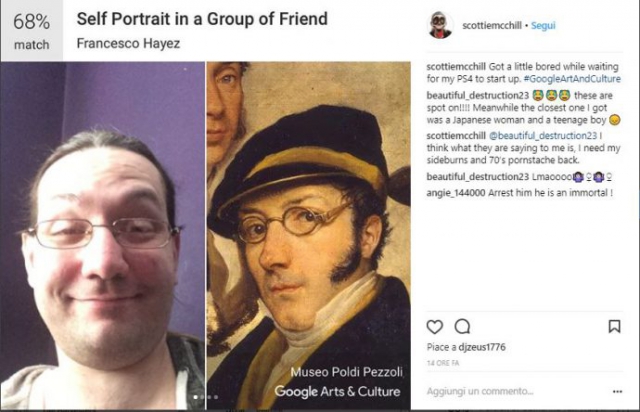Image resolution: width=640 pixels, height=412 pixels.
Task: Click the selfie photo on the left
Action: point(102,236)
